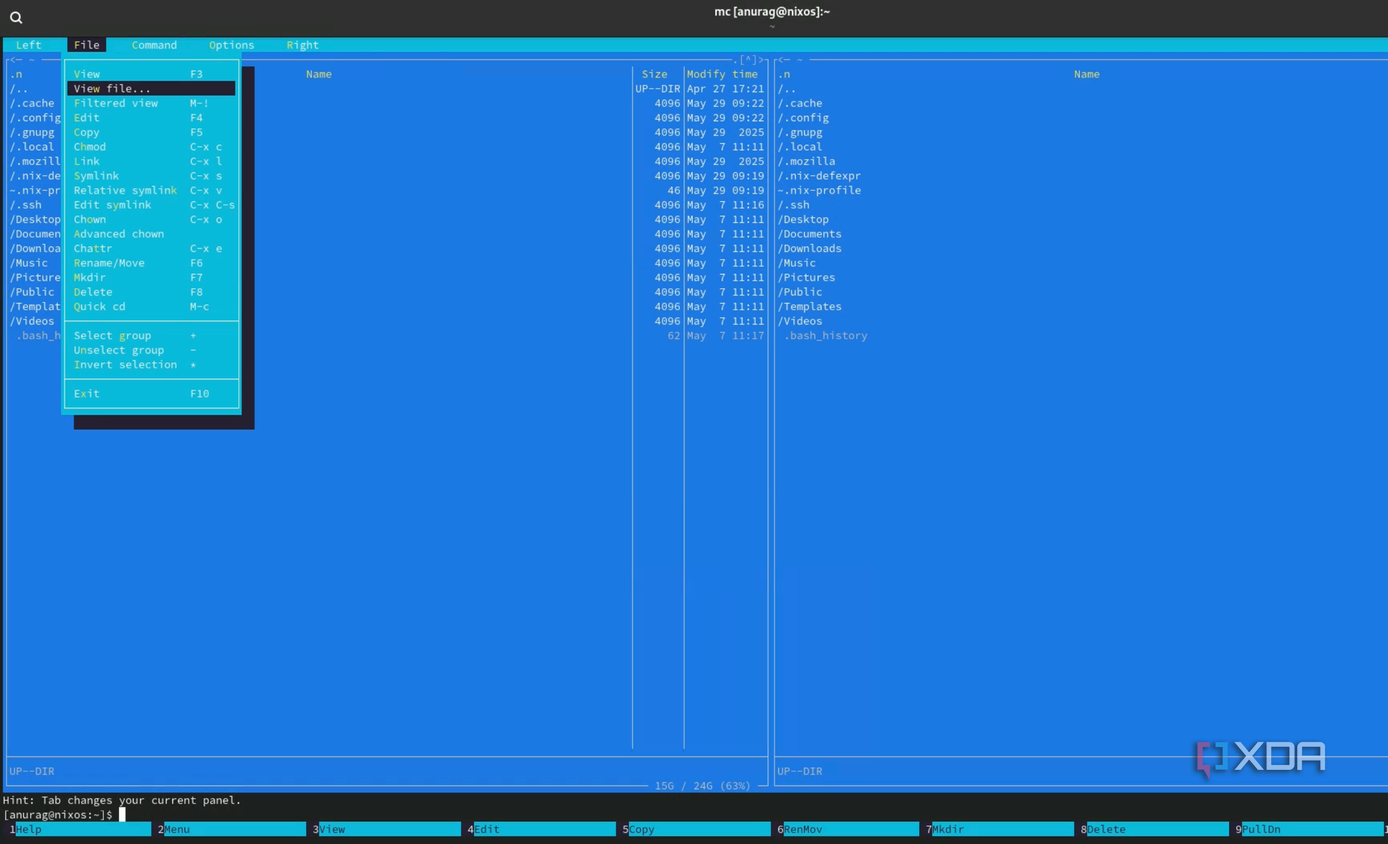Open the Options menu
This screenshot has width=1388, height=844.
[x=231, y=45]
